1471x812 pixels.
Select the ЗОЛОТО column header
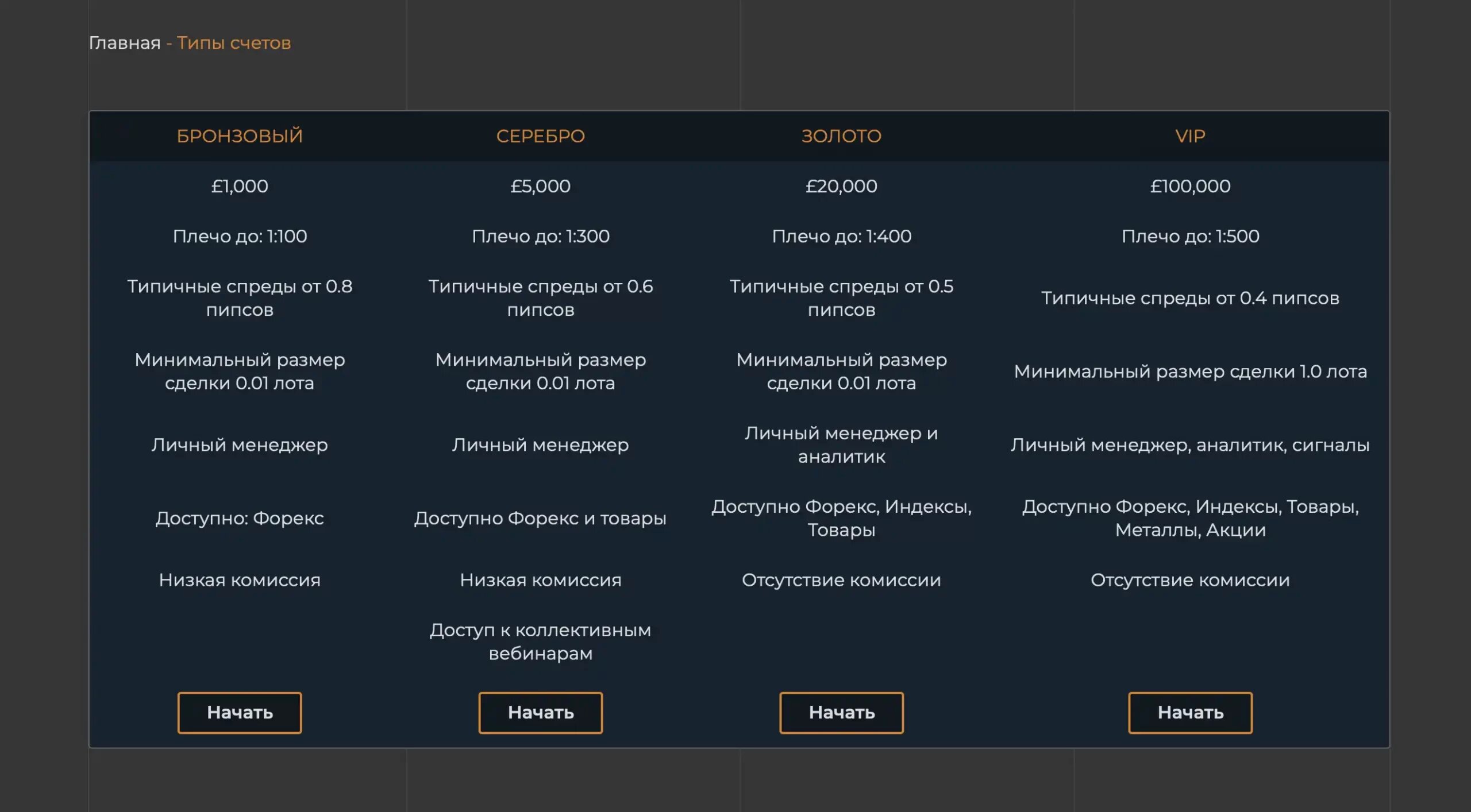click(841, 136)
